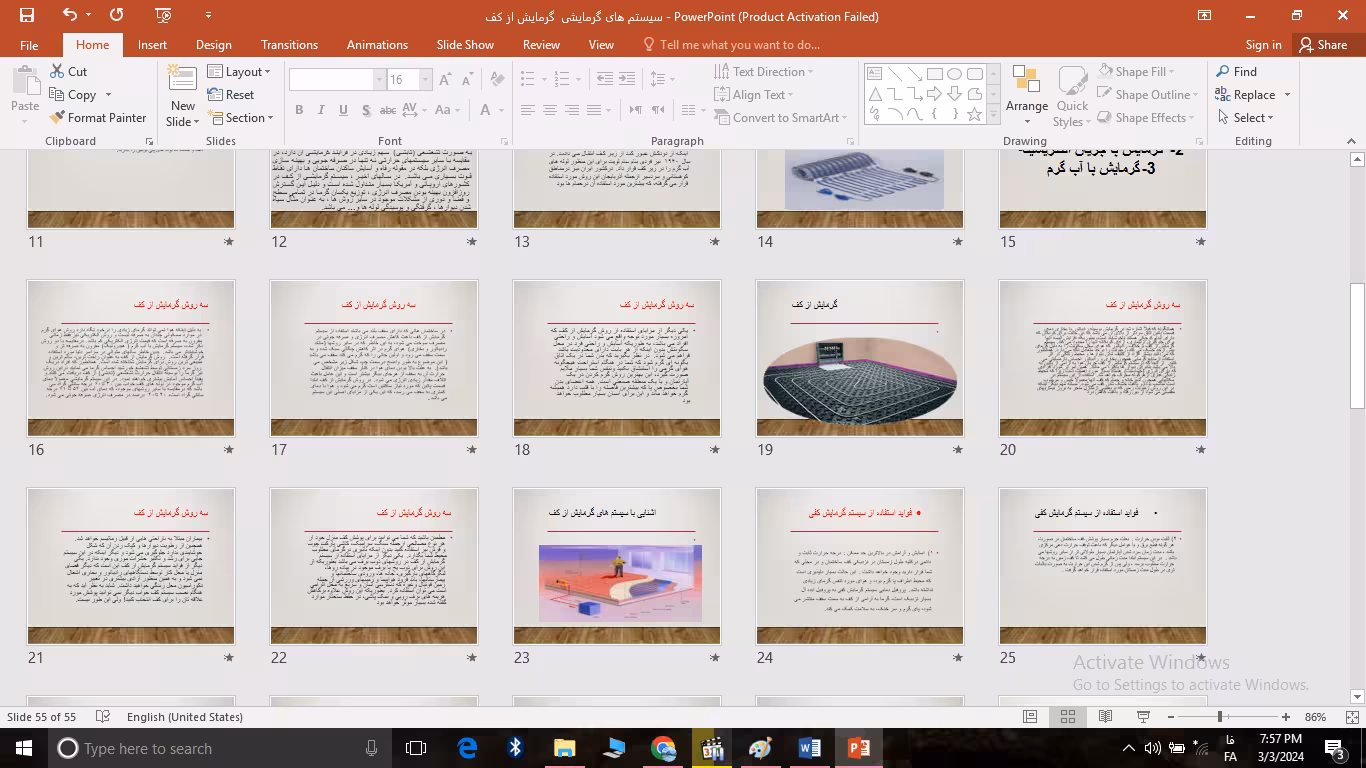Open the font size dropdown
Viewport: 1366px width, 768px height.
click(x=426, y=80)
